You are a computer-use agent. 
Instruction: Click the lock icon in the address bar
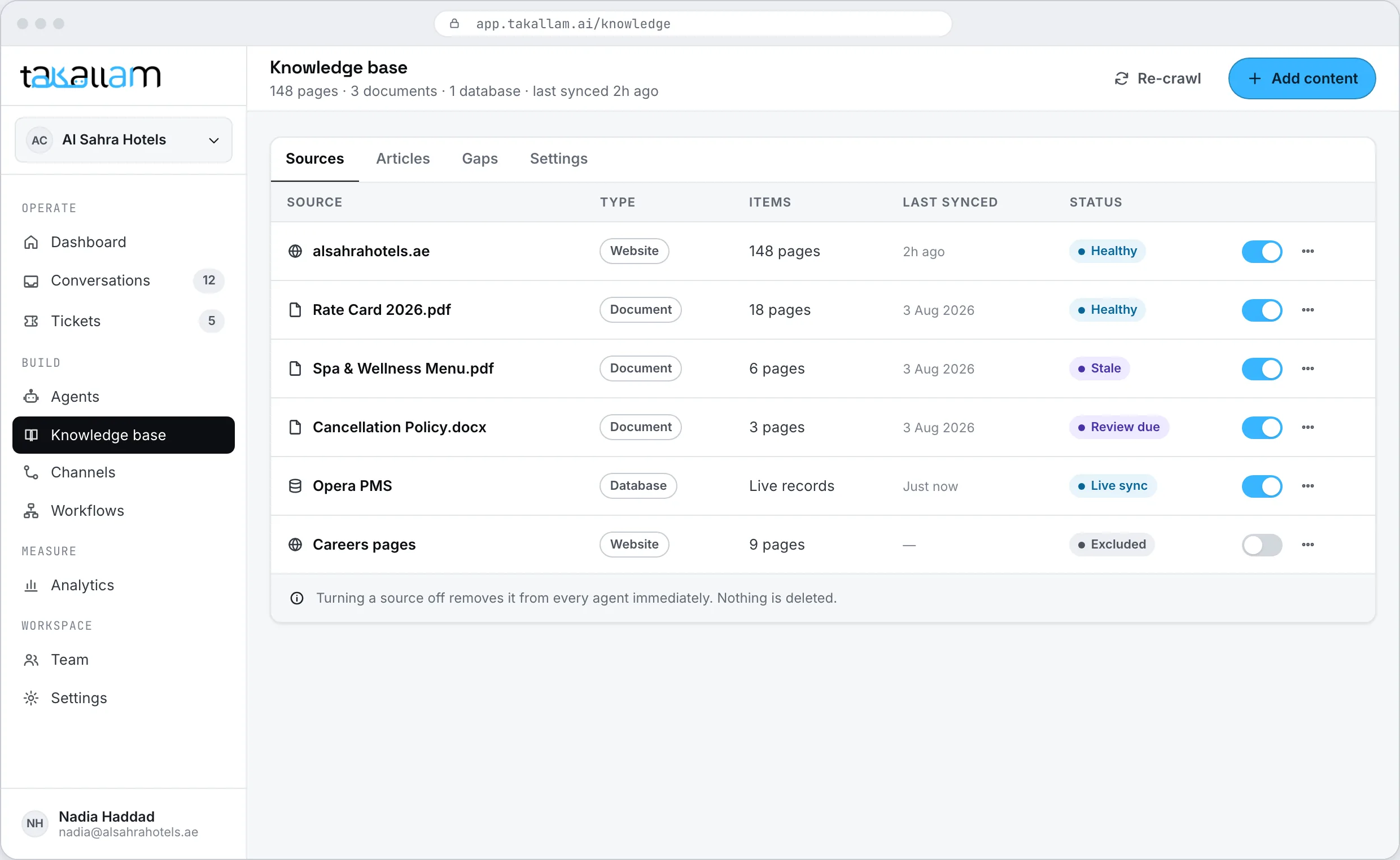[454, 23]
